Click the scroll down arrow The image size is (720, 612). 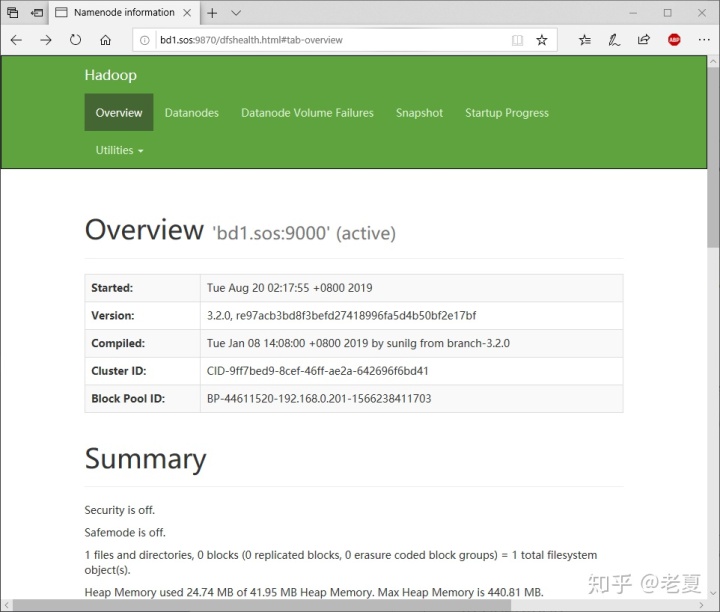pyautogui.click(x=713, y=593)
